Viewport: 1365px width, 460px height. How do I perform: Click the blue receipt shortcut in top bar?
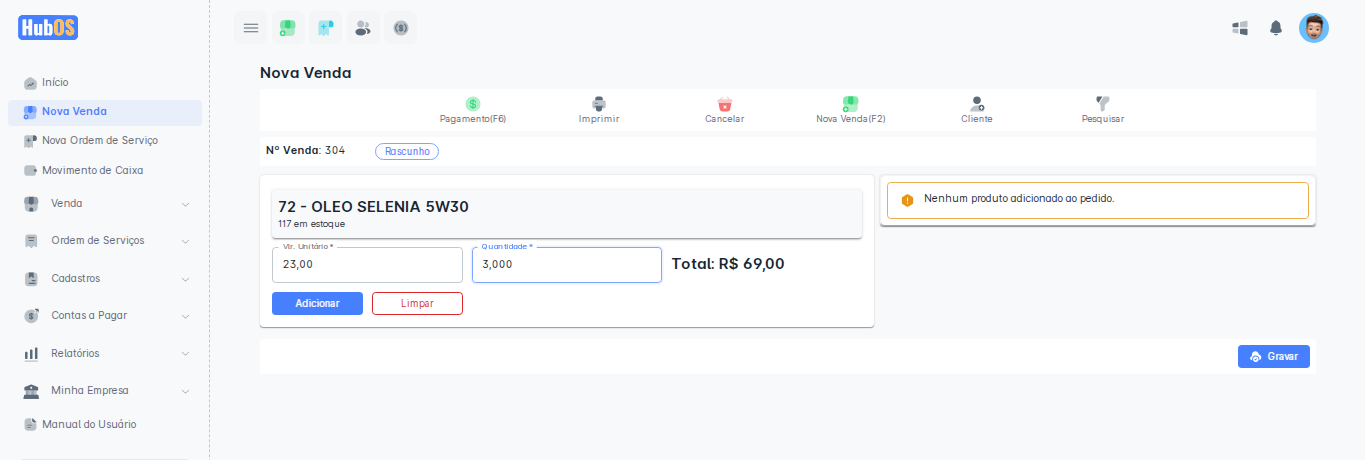325,28
